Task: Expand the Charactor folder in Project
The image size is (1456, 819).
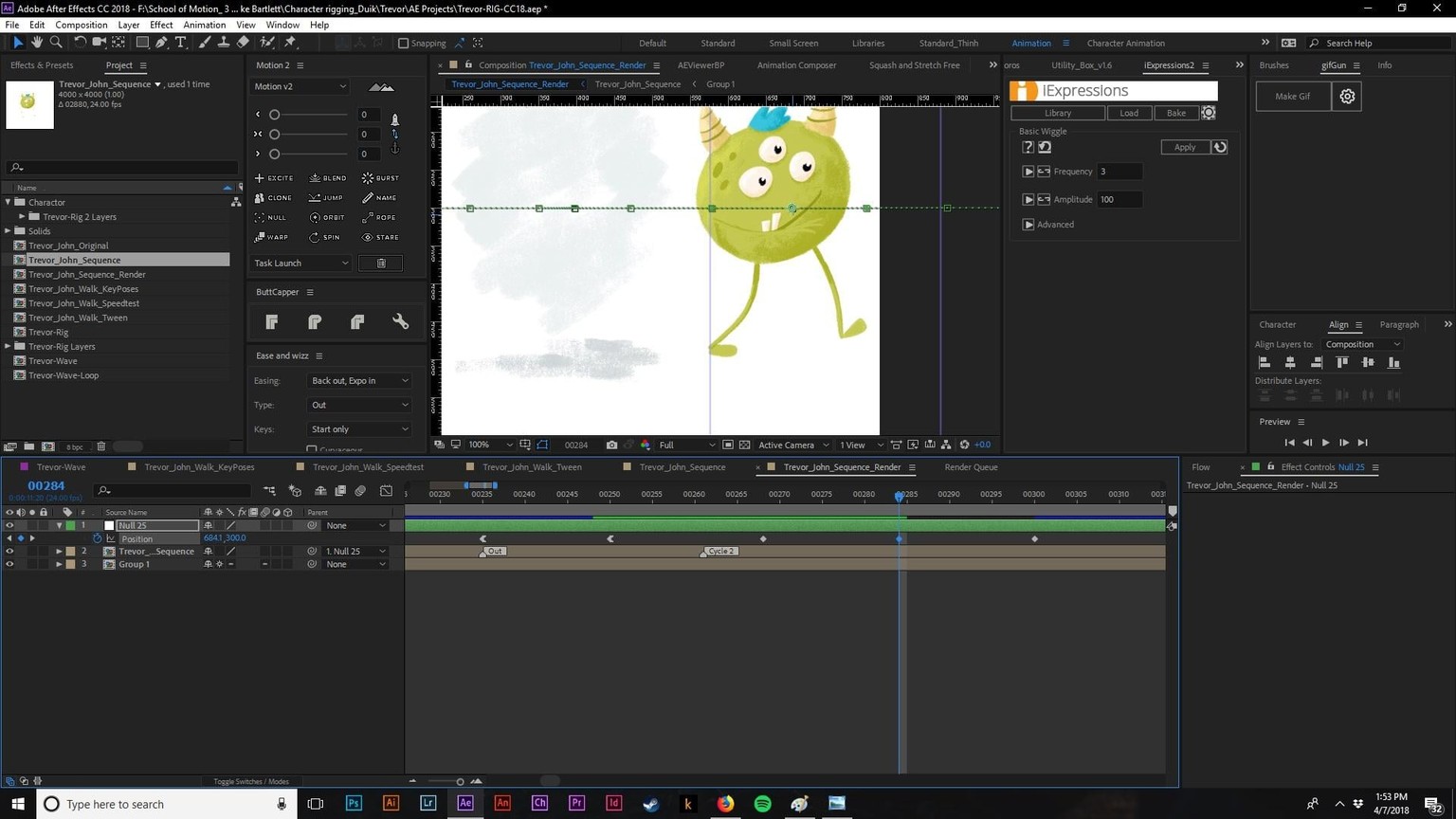Action: (8, 202)
